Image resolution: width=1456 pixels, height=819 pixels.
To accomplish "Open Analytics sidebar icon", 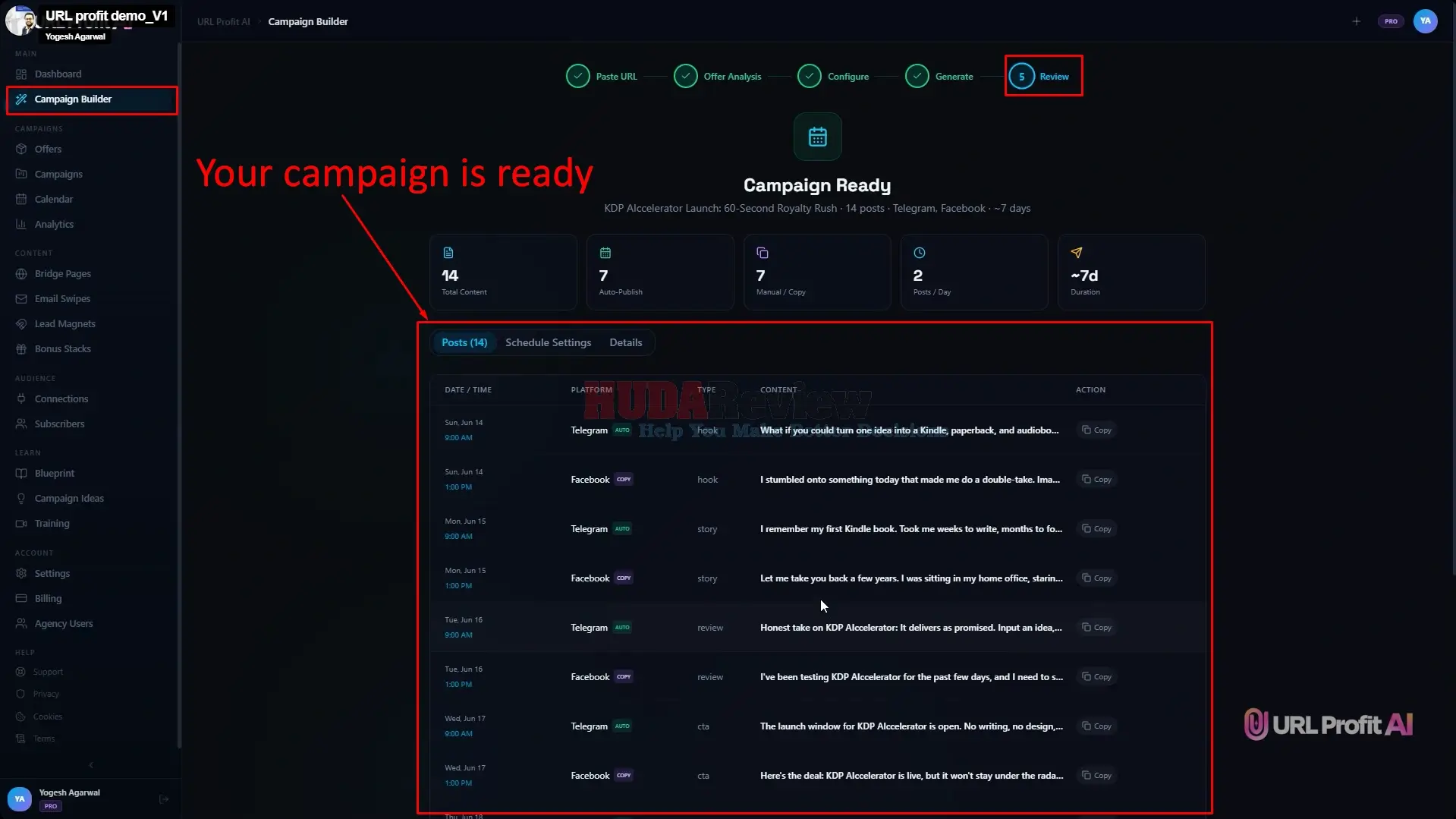I will (21, 224).
